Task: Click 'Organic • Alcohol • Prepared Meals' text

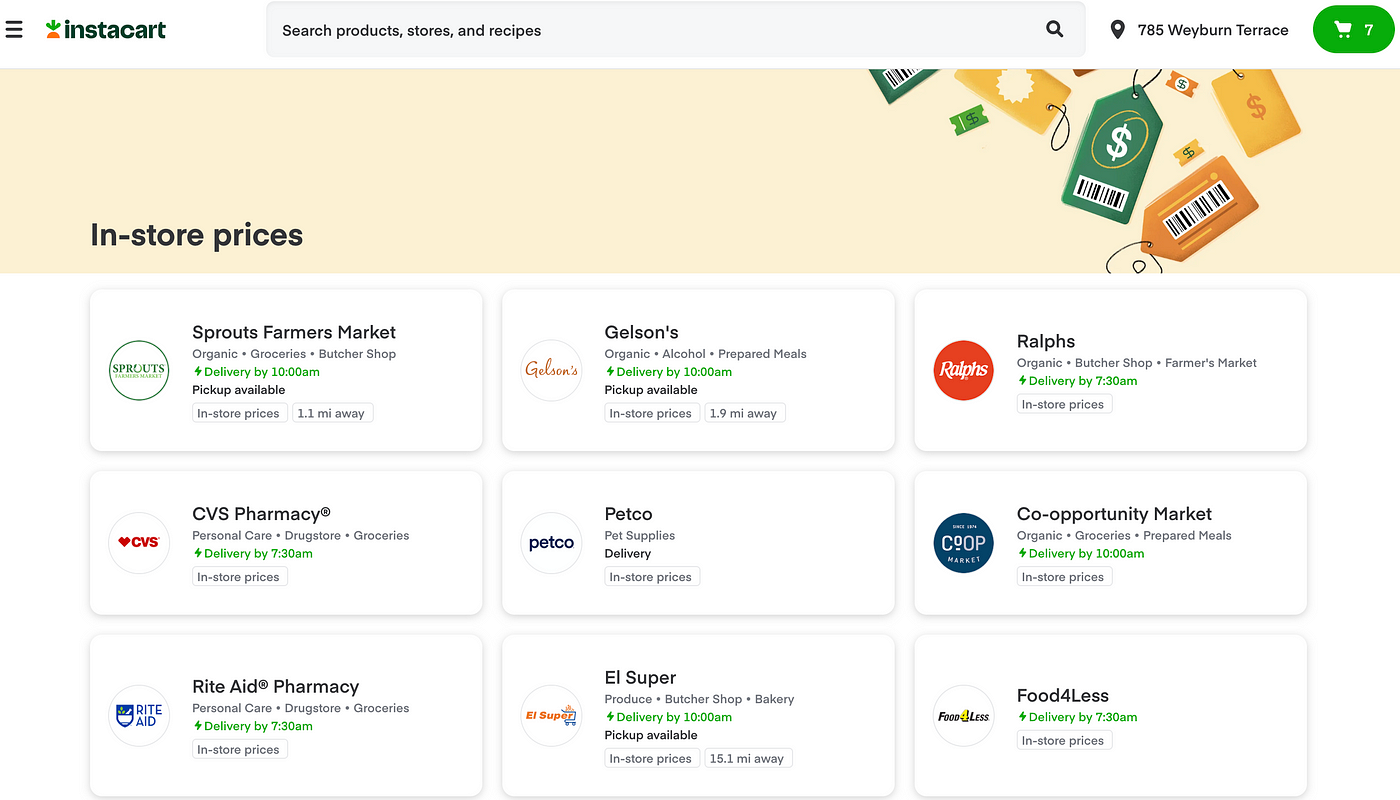Action: point(705,354)
